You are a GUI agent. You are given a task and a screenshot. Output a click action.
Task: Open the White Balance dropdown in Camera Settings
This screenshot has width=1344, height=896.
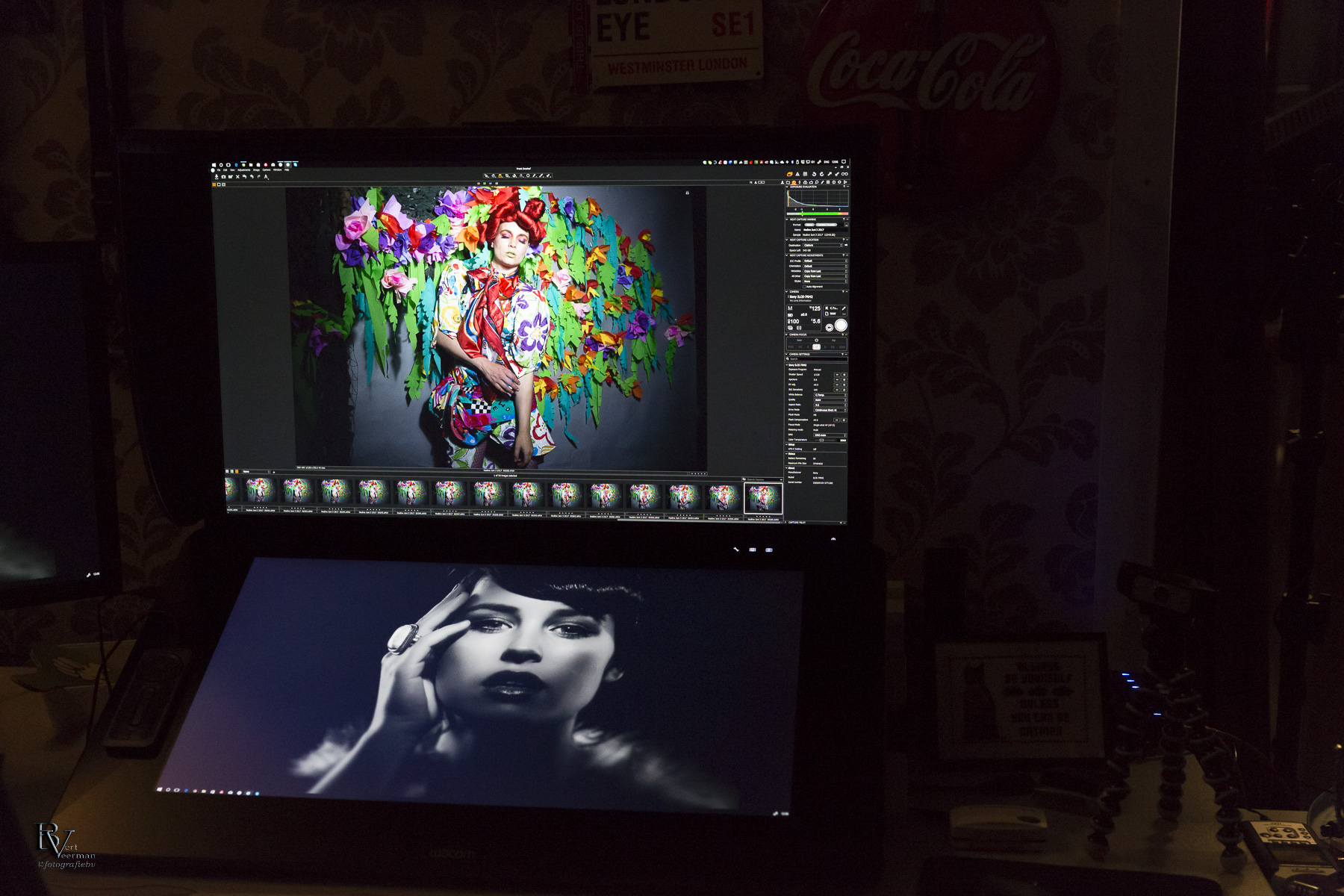830,395
